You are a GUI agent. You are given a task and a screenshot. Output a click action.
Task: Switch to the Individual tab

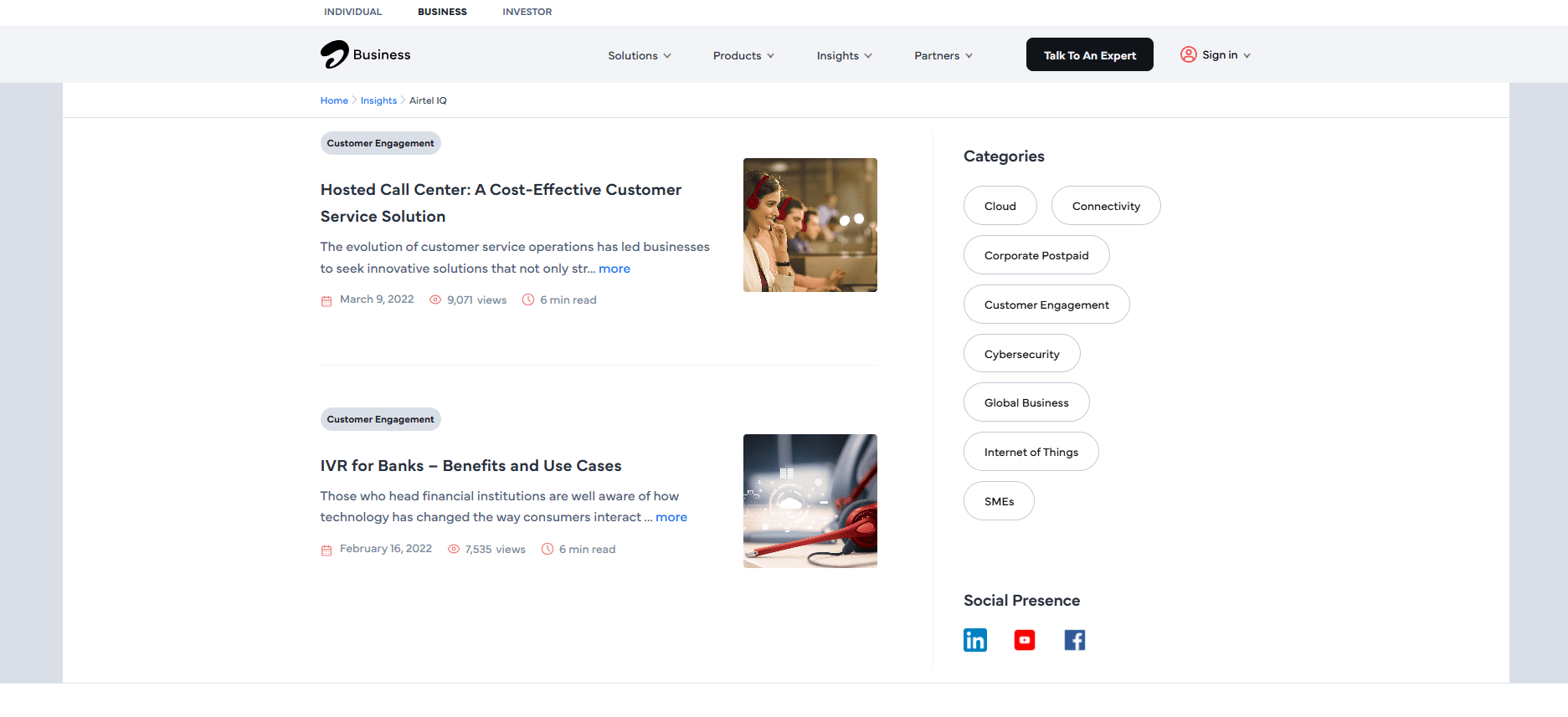coord(353,12)
